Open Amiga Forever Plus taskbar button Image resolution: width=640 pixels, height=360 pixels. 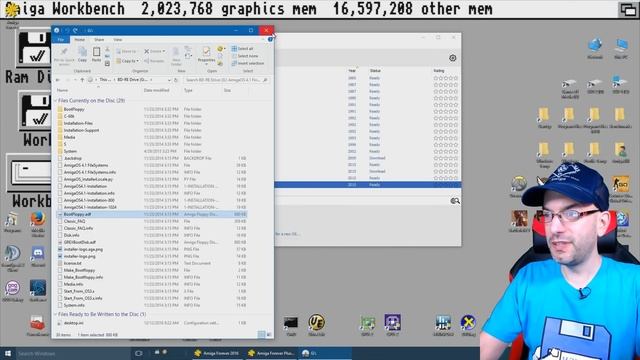(271, 353)
